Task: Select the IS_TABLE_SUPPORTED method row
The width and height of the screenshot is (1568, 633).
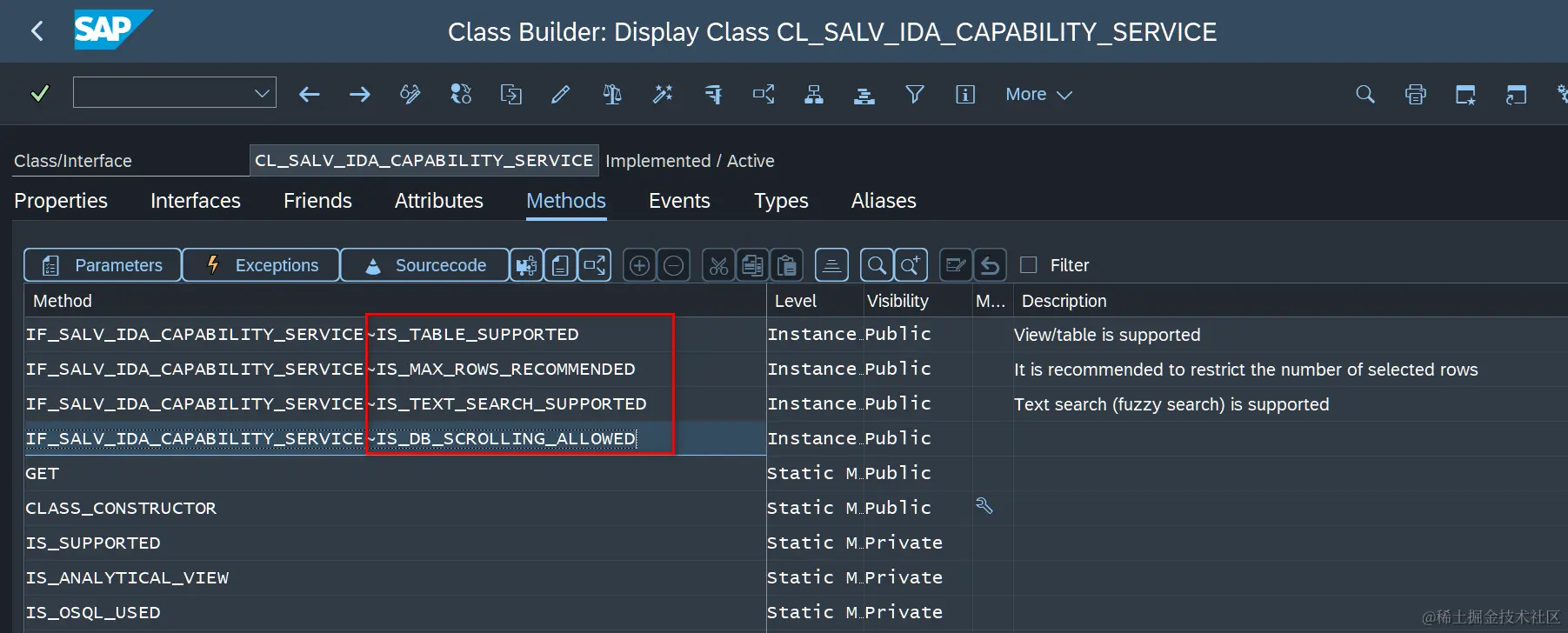Action: pos(395,335)
